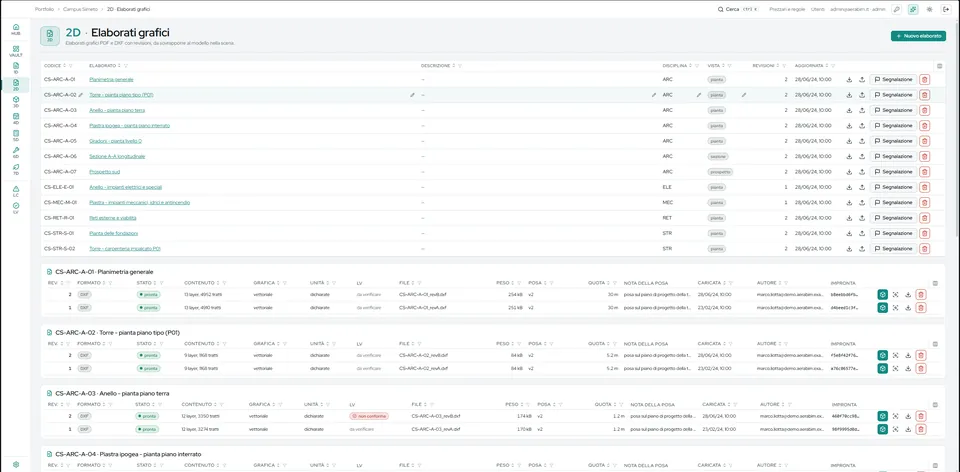Click the CS-ARC-A-03_revB.dxf file name
Image resolution: width=960 pixels, height=472 pixels.
point(436,416)
